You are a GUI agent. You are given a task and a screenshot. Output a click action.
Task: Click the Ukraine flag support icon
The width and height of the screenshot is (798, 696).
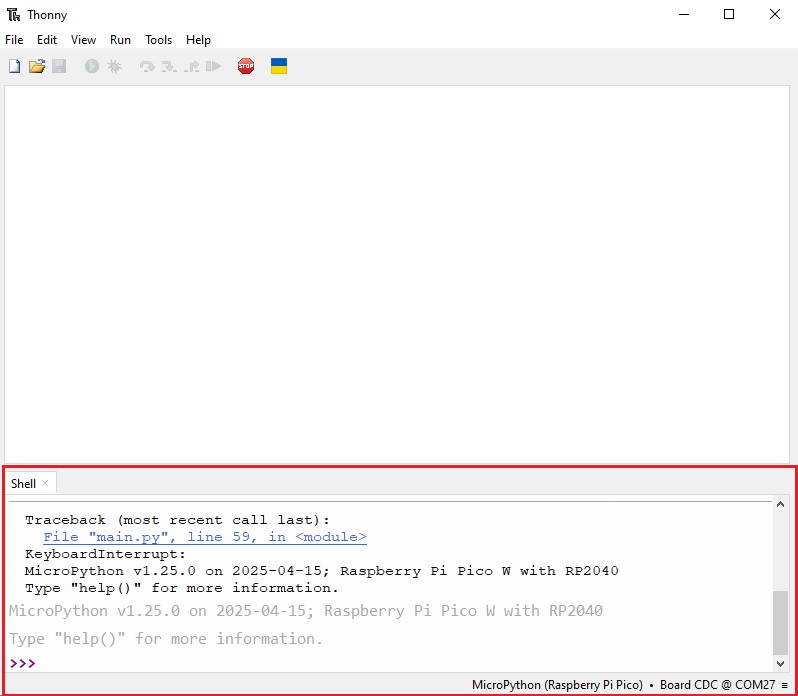tap(279, 66)
